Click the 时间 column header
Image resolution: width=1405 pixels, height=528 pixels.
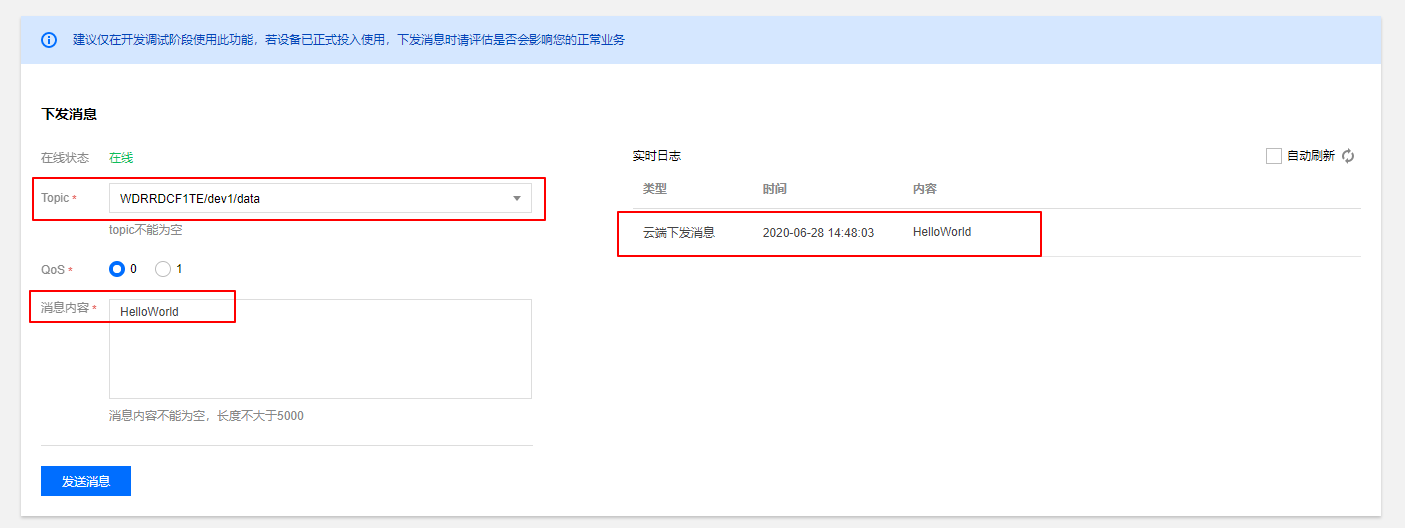point(775,189)
